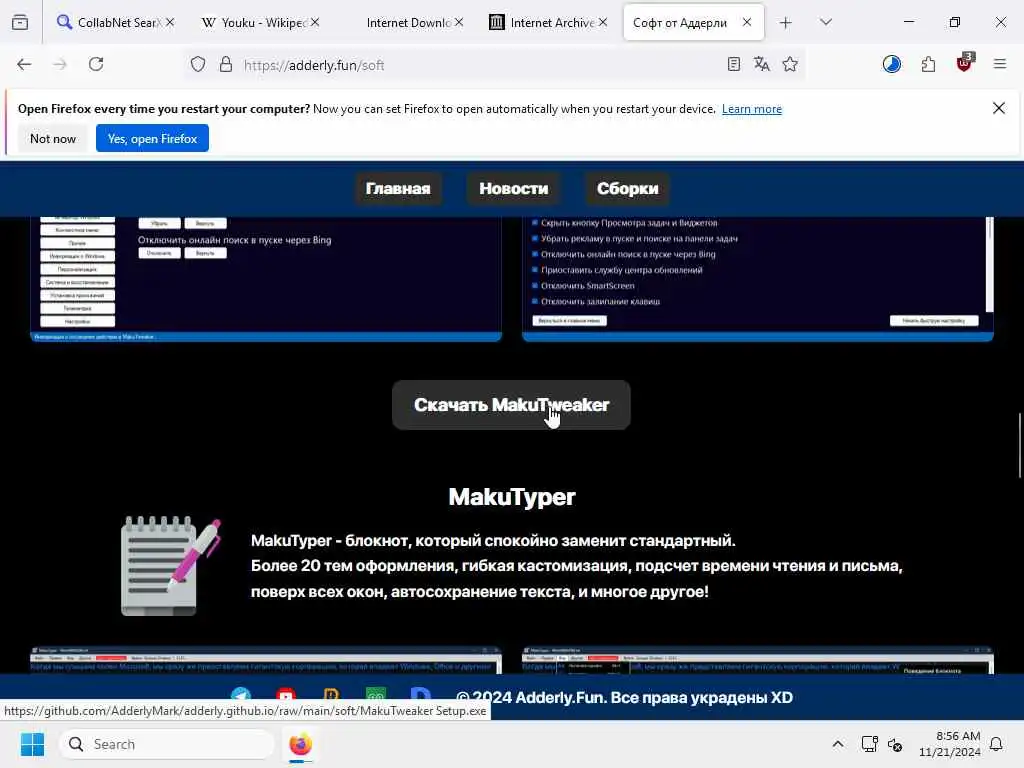
Task: Open right MakuTweaker screenshot thumbnail
Action: click(x=758, y=279)
